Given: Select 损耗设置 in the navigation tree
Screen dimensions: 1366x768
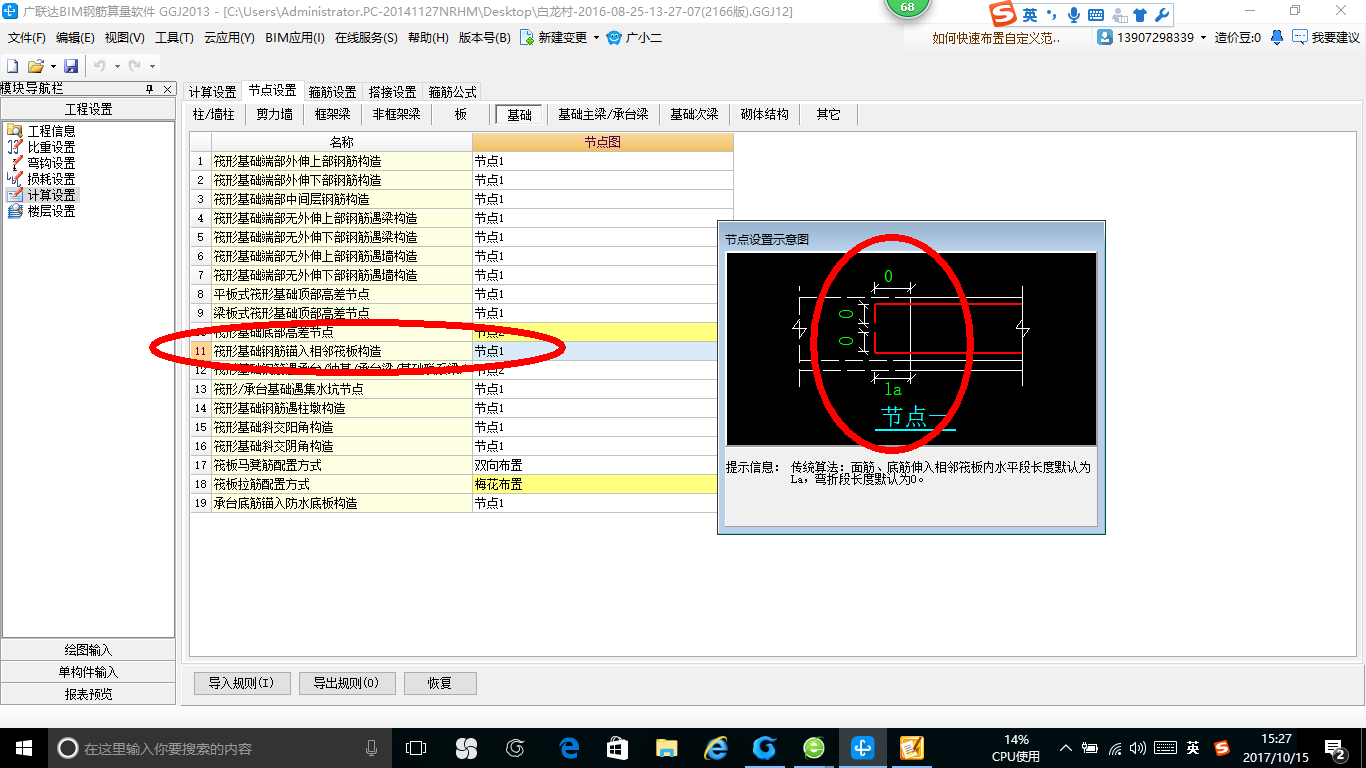Looking at the screenshot, I should pyautogui.click(x=51, y=179).
